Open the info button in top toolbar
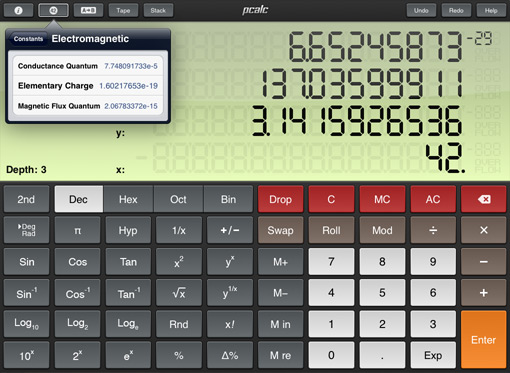The height and width of the screenshot is (373, 510). pyautogui.click(x=18, y=10)
